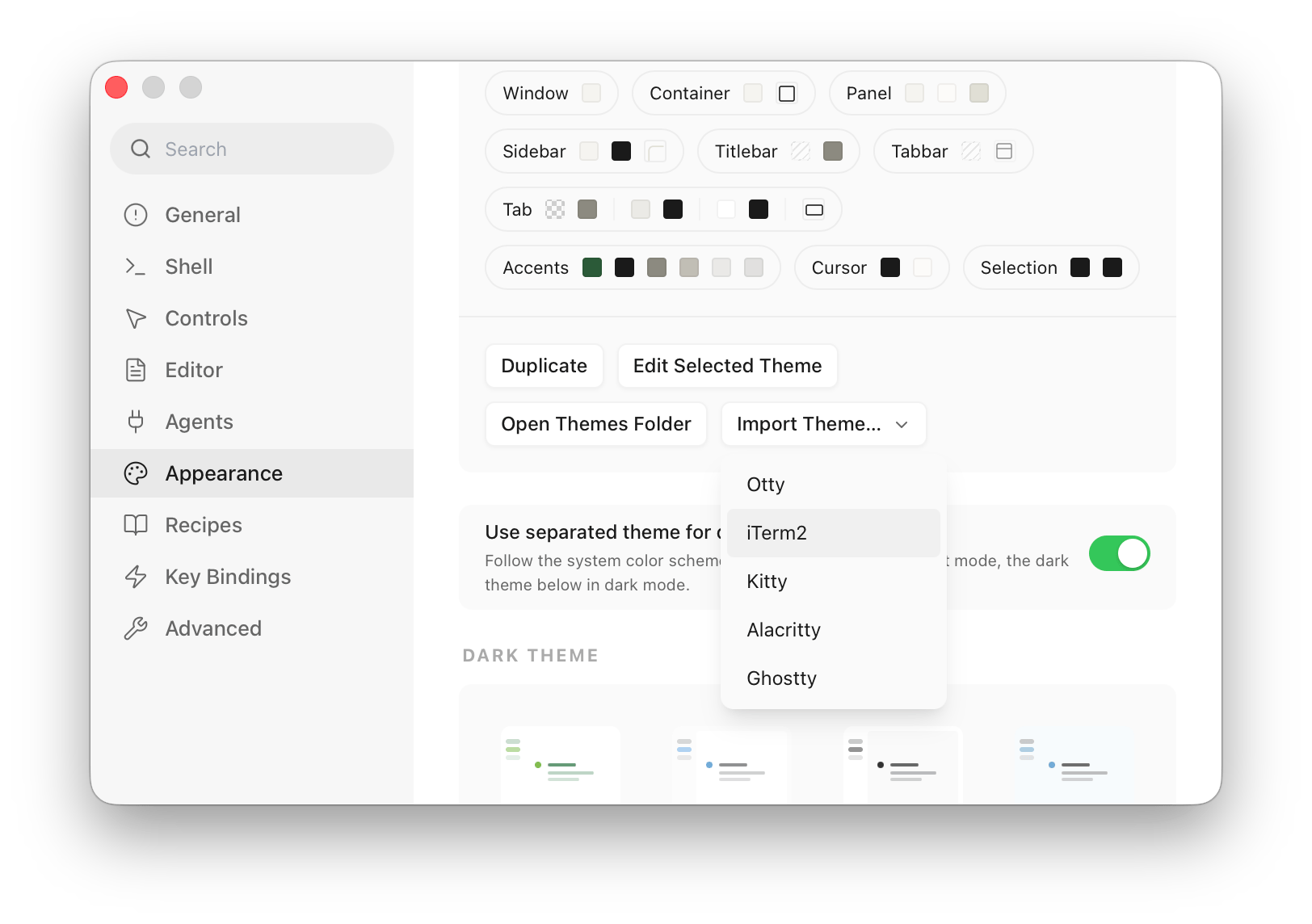Click the Recipes book icon in the sidebar
Image resolution: width=1312 pixels, height=924 pixels.
136,525
